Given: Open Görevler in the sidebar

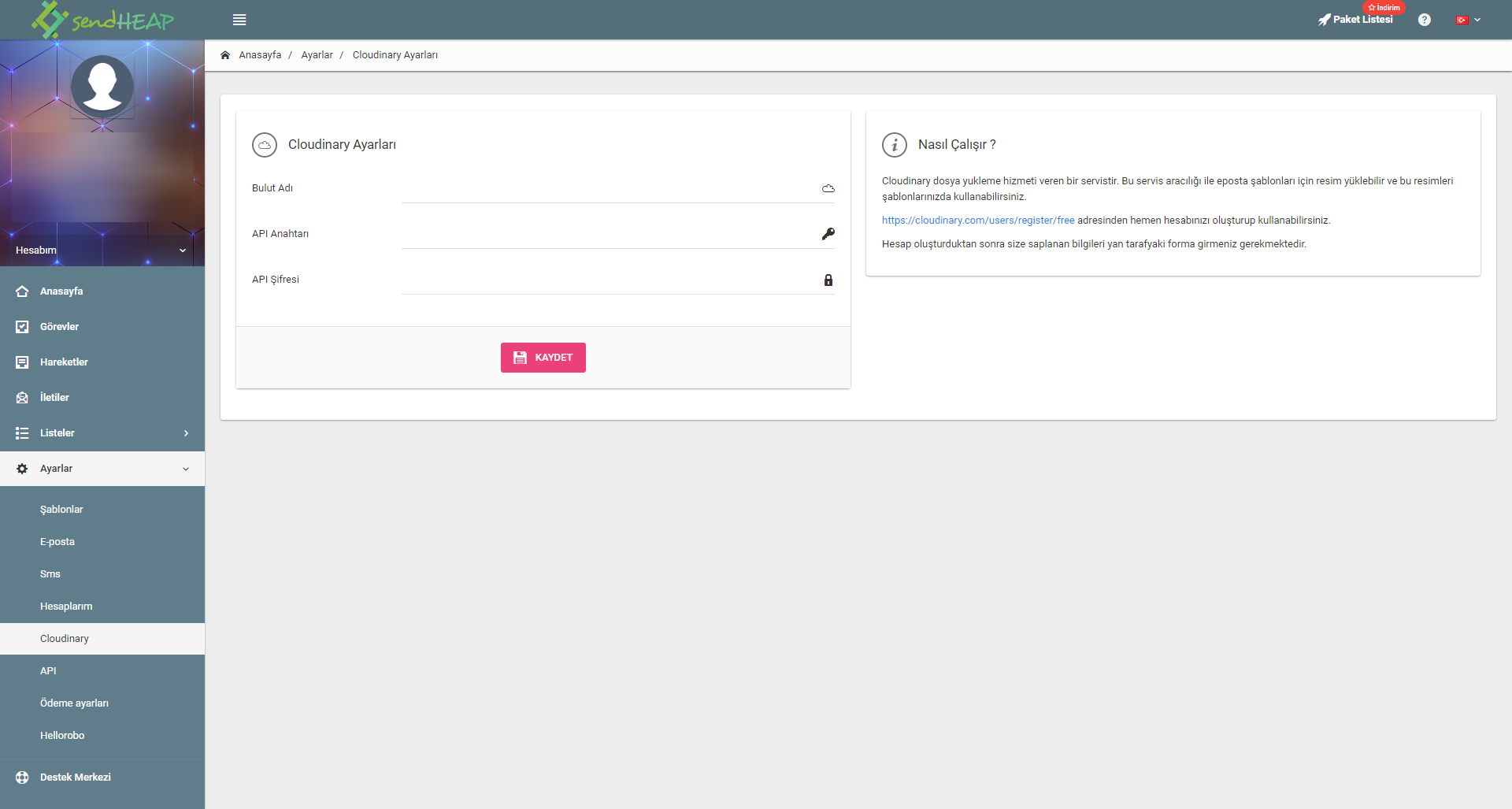Looking at the screenshot, I should click(x=102, y=327).
